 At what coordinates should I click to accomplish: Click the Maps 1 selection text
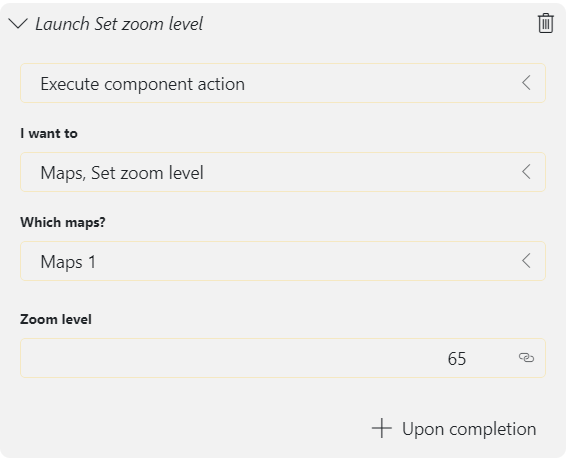pos(68,262)
